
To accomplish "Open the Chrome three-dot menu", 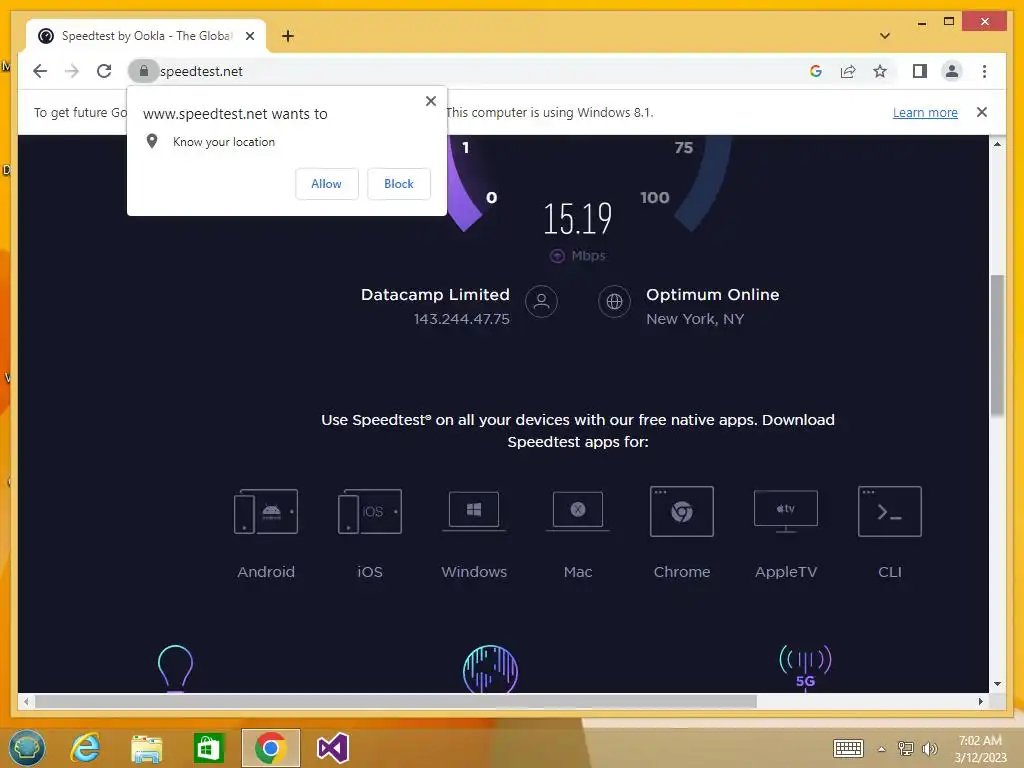I will tap(984, 71).
